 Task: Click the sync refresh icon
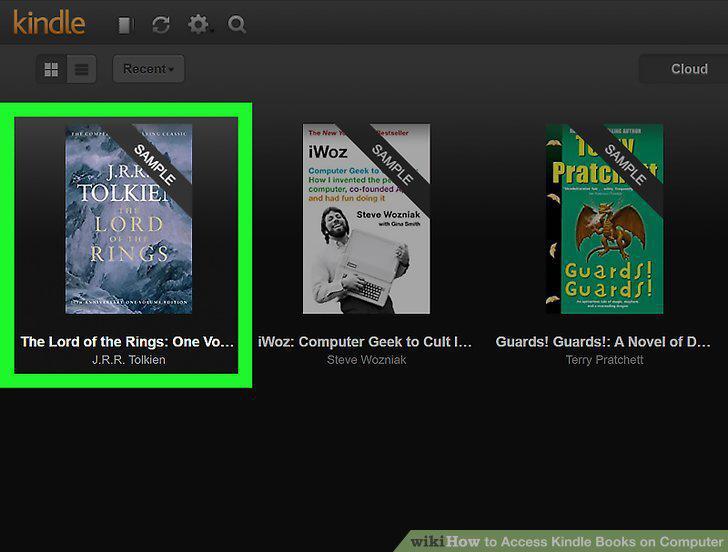click(161, 25)
